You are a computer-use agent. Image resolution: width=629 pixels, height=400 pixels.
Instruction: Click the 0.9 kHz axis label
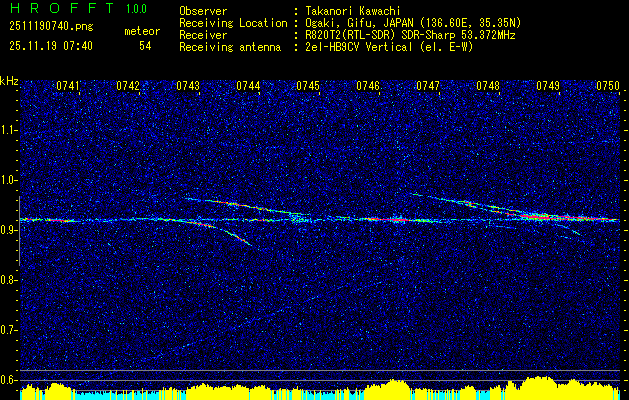9,230
